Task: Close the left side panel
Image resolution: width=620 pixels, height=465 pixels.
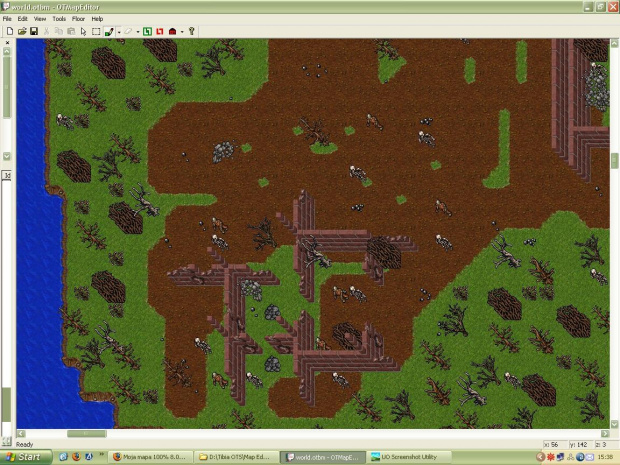Action: pos(7,43)
